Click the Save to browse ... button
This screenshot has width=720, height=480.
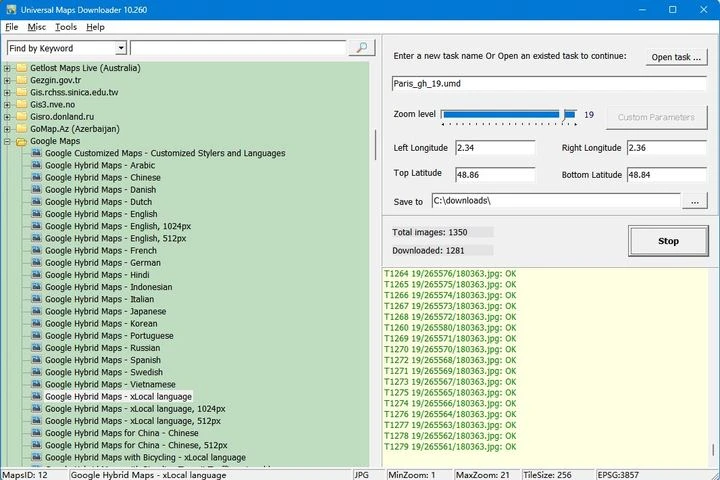[695, 201]
